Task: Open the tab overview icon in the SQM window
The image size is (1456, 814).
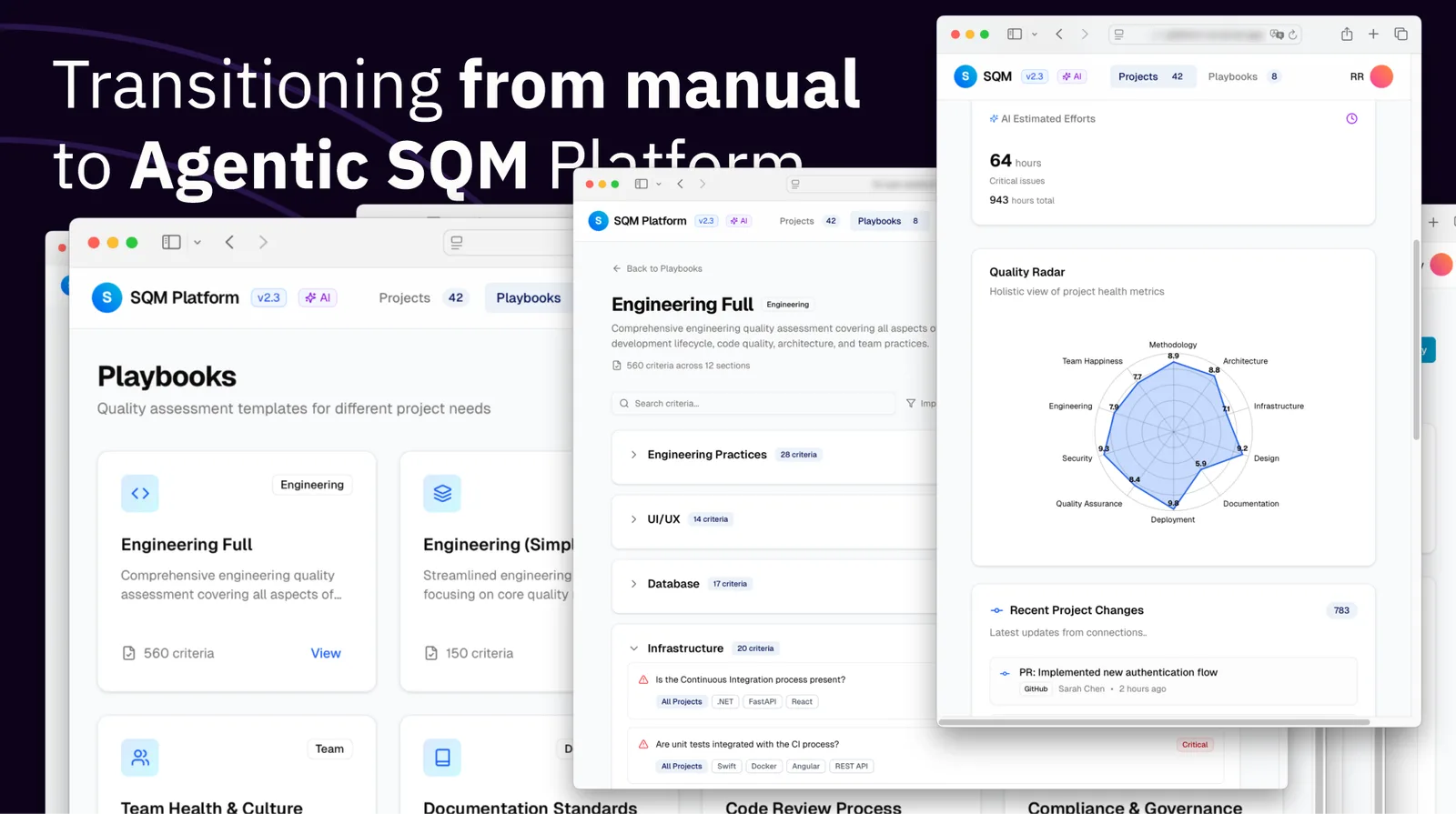Action: pos(1400,35)
